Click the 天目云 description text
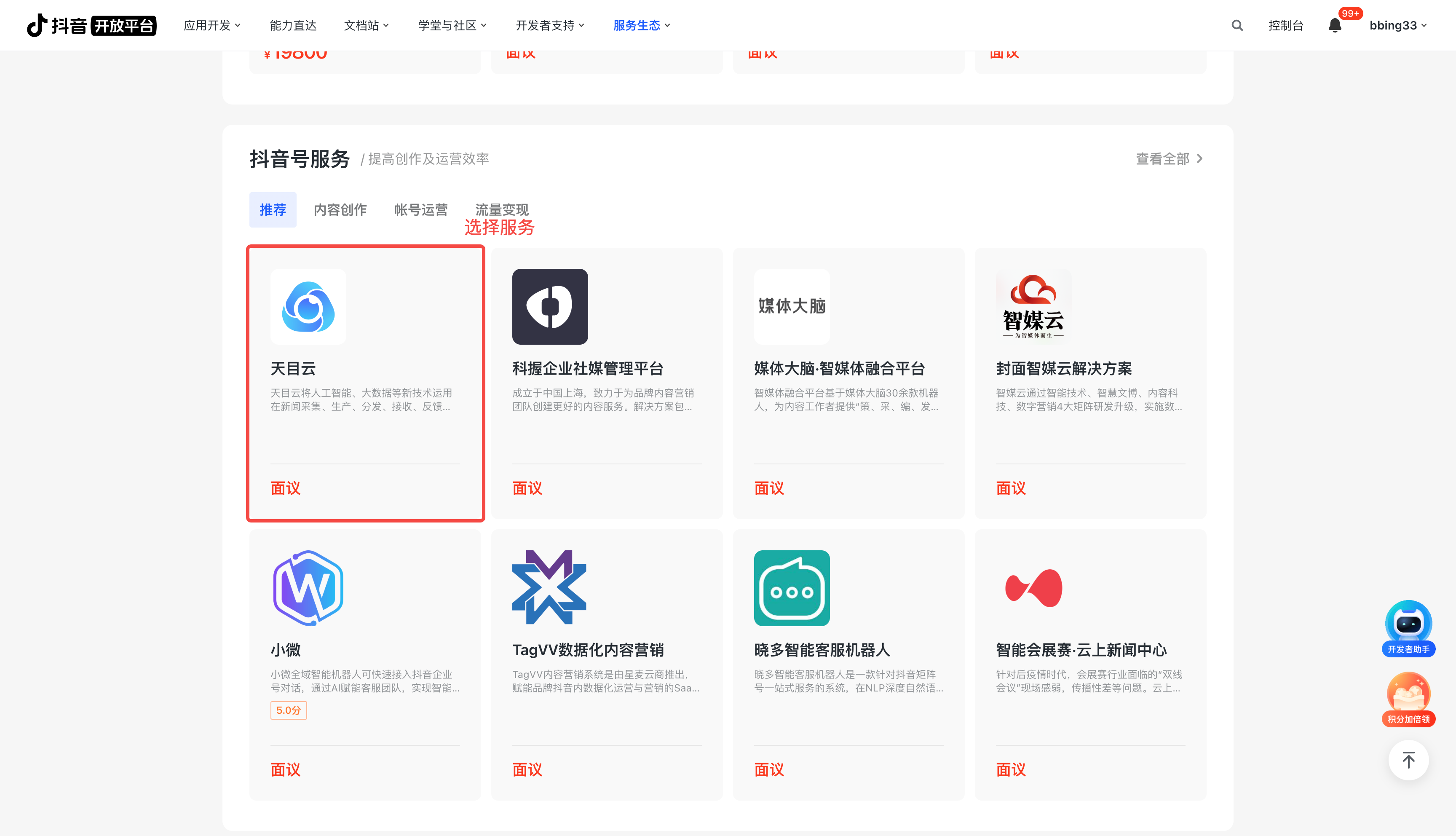Screen dimensions: 1456x836 point(361,399)
